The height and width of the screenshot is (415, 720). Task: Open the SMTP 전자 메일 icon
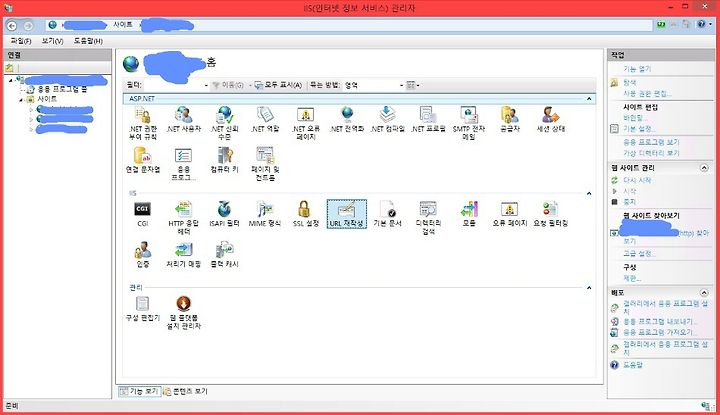pos(468,123)
